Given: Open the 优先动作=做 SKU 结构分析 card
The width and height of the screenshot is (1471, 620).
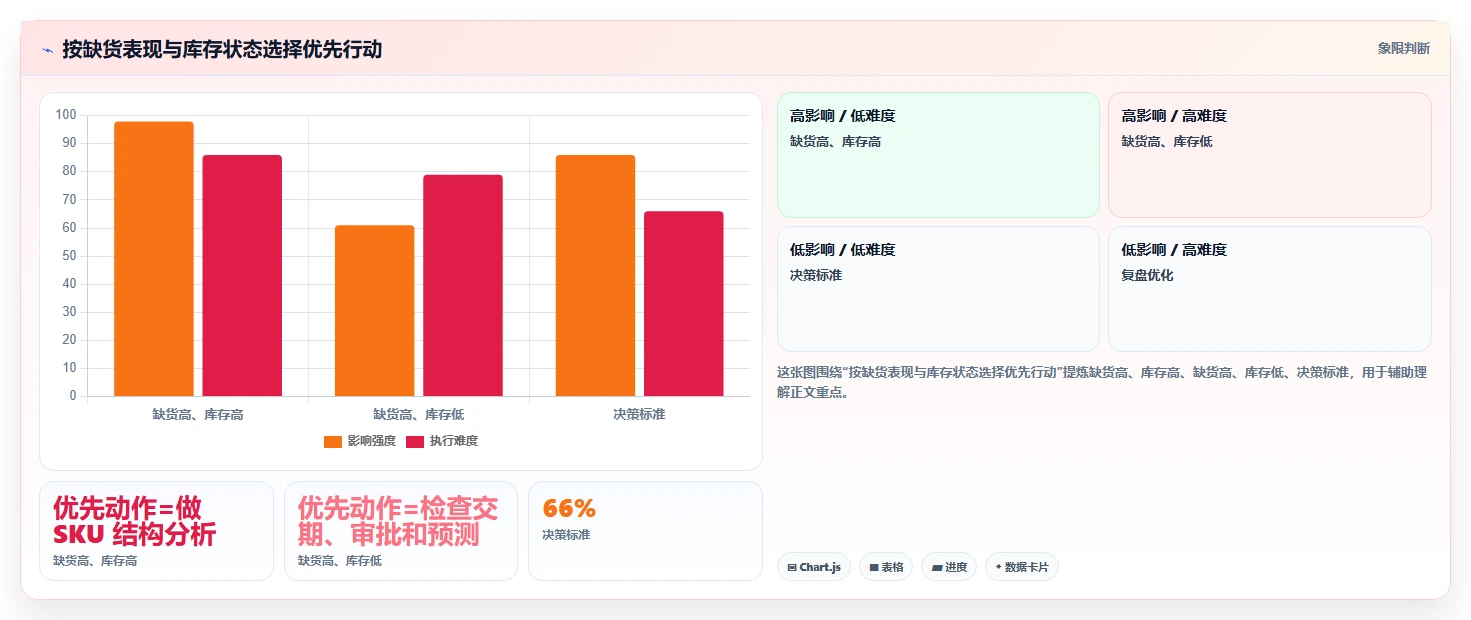Looking at the screenshot, I should 156,531.
